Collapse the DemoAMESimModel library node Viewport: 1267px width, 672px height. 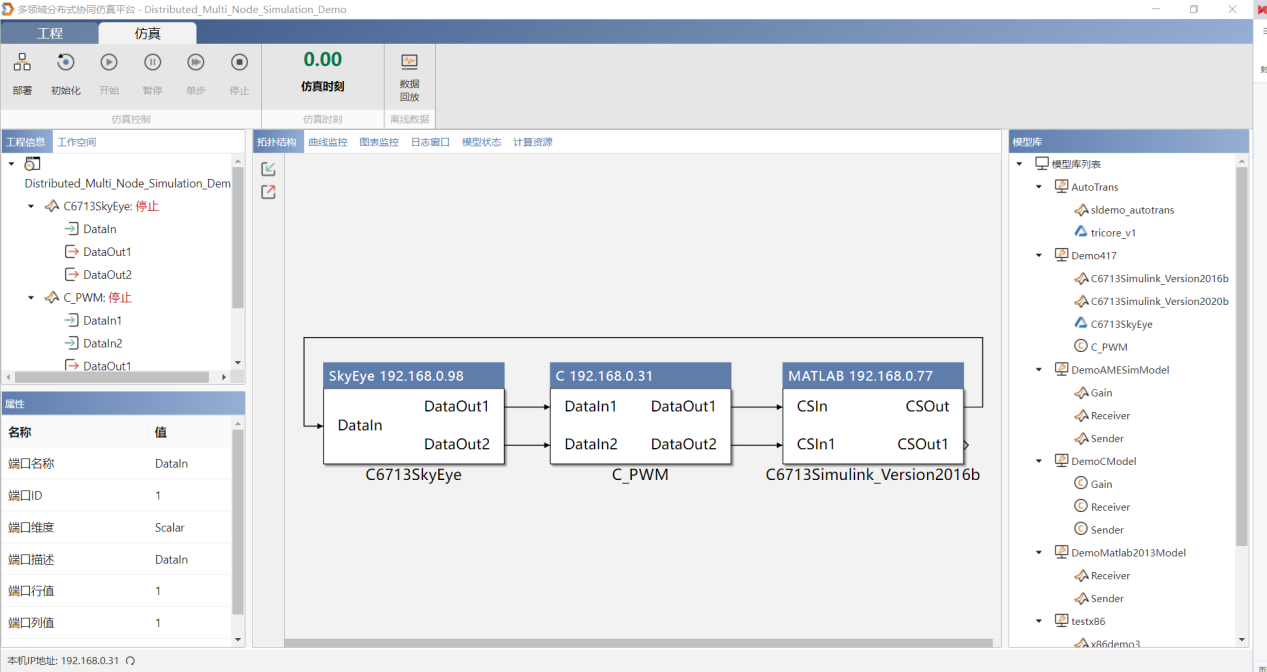click(1040, 370)
